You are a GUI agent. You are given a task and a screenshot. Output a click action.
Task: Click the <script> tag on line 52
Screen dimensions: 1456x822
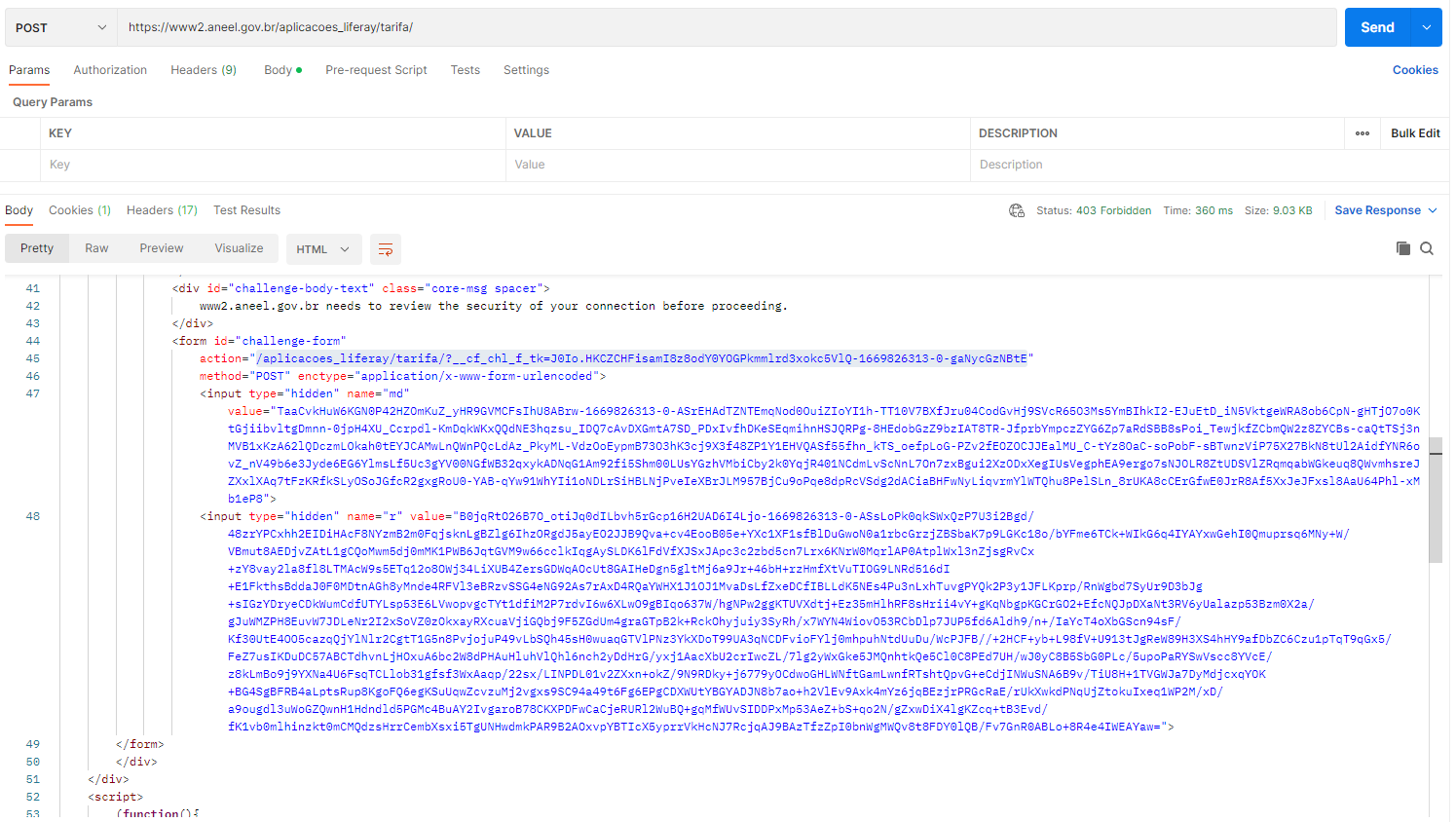click(x=116, y=797)
